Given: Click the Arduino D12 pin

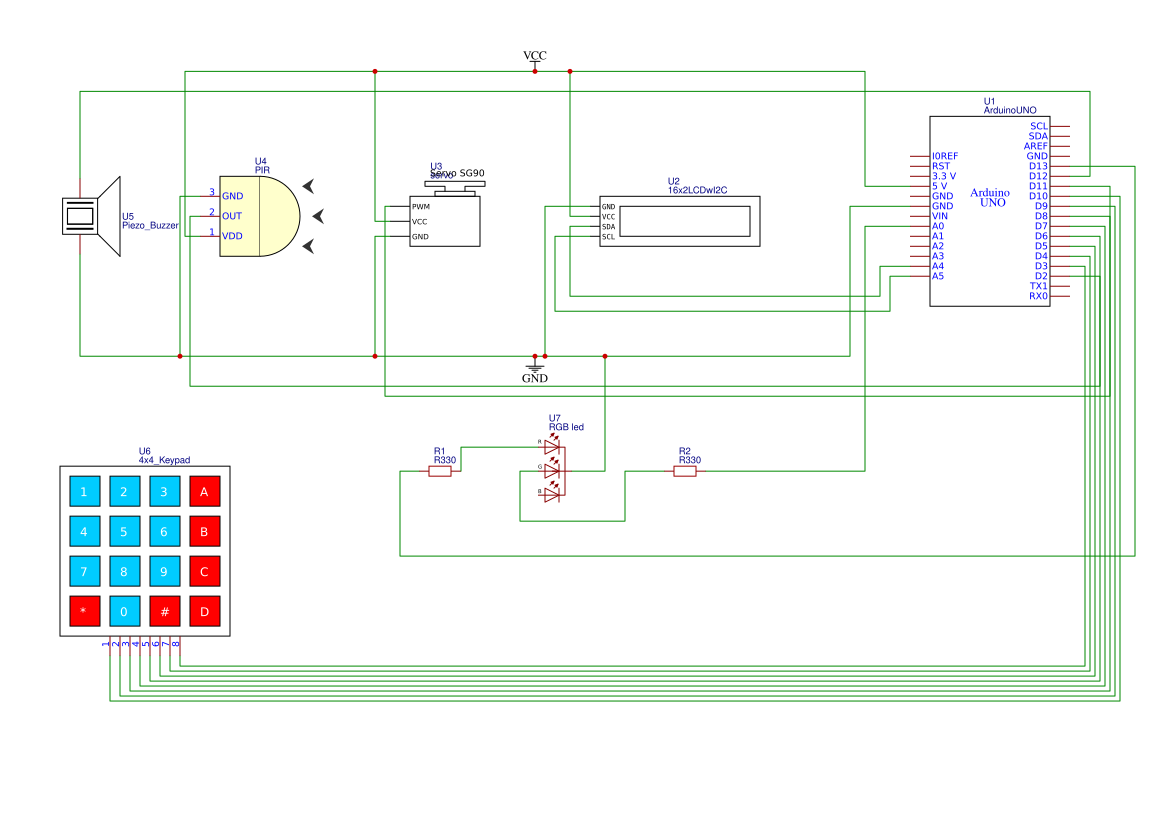Looking at the screenshot, I should click(1039, 177).
